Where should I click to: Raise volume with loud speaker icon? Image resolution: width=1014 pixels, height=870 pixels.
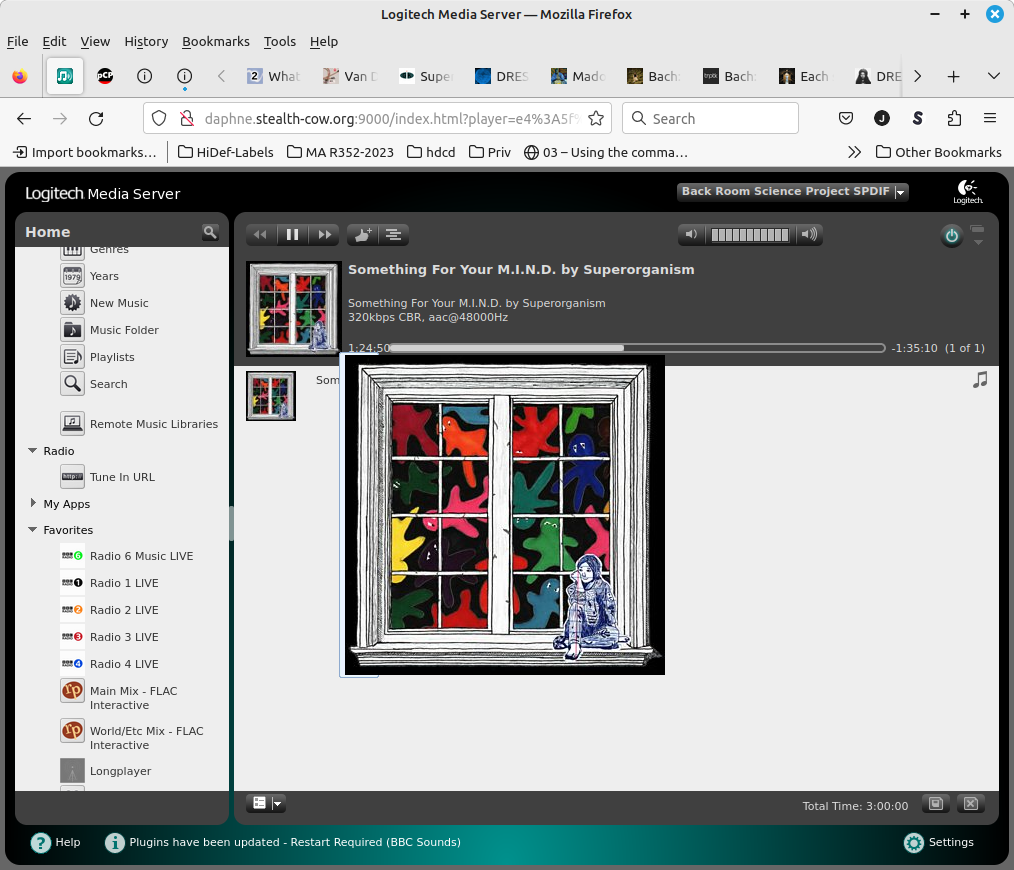point(808,234)
